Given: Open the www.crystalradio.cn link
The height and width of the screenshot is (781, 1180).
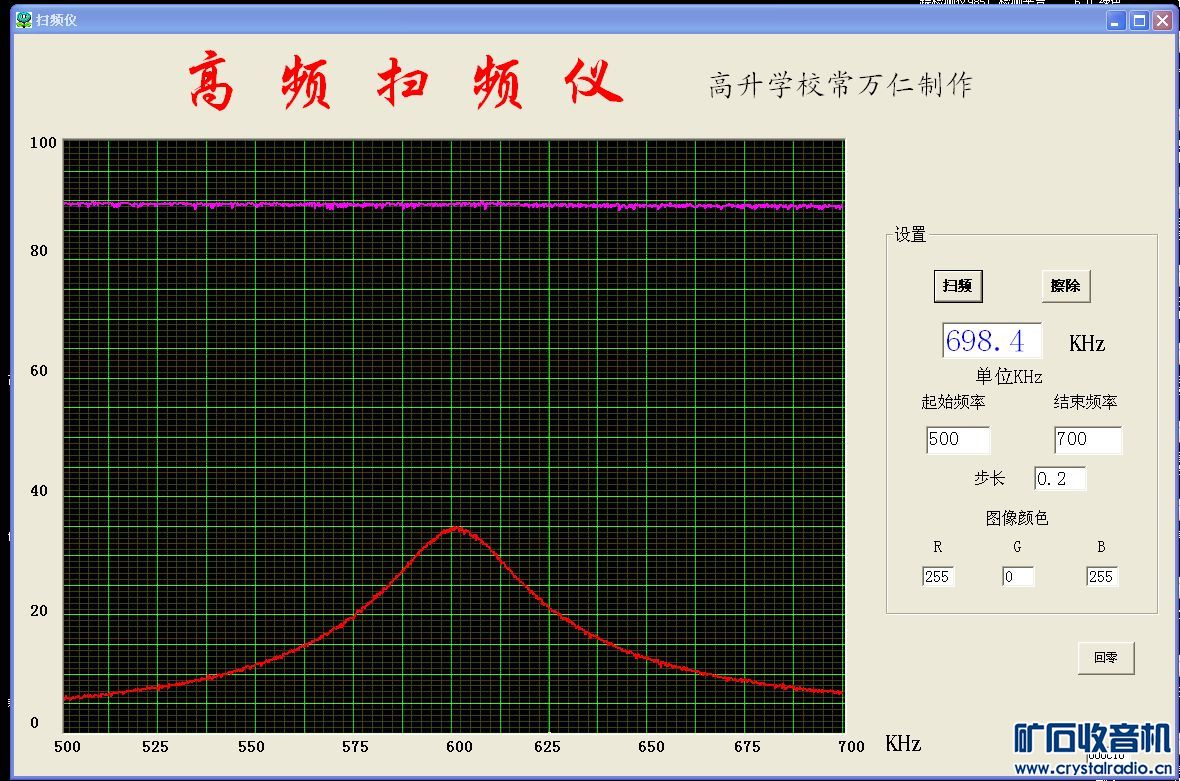Looking at the screenshot, I should [x=1092, y=769].
